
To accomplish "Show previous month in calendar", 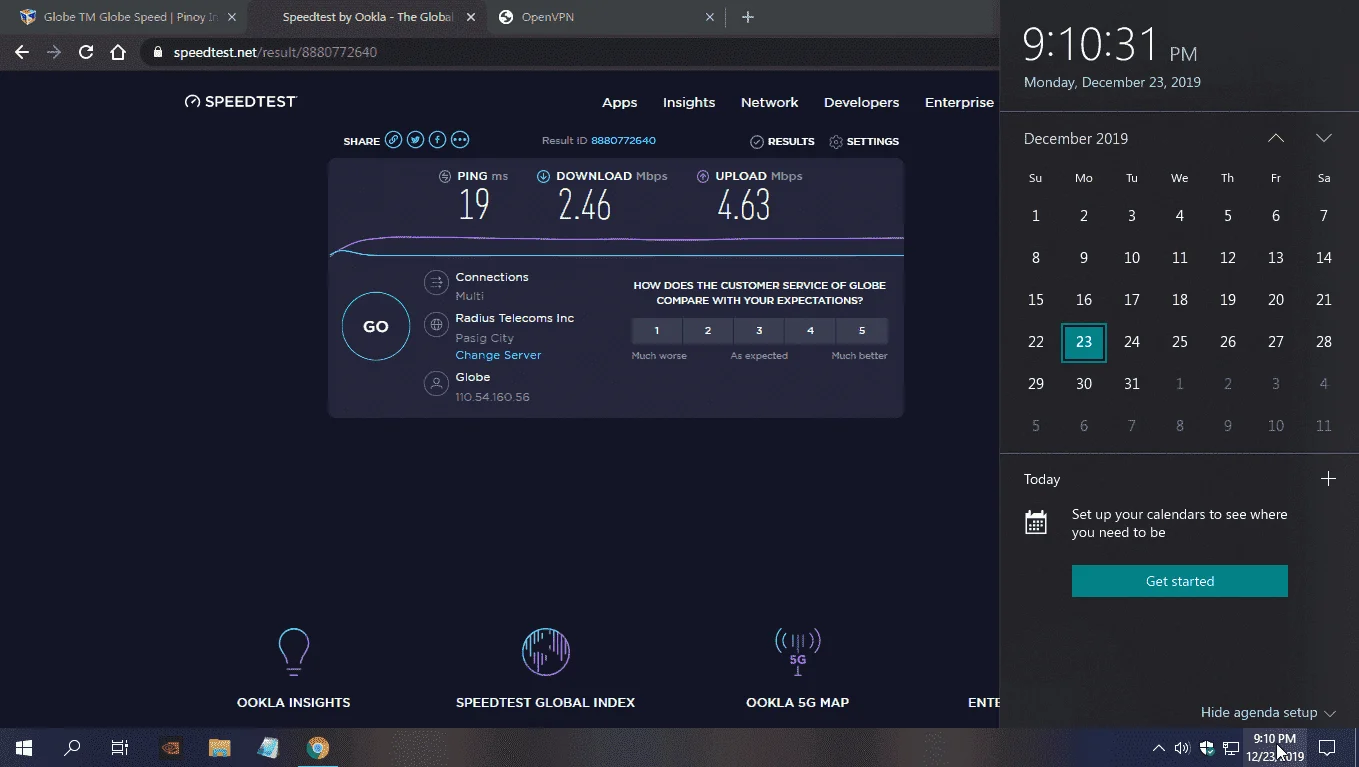I will pos(1276,138).
